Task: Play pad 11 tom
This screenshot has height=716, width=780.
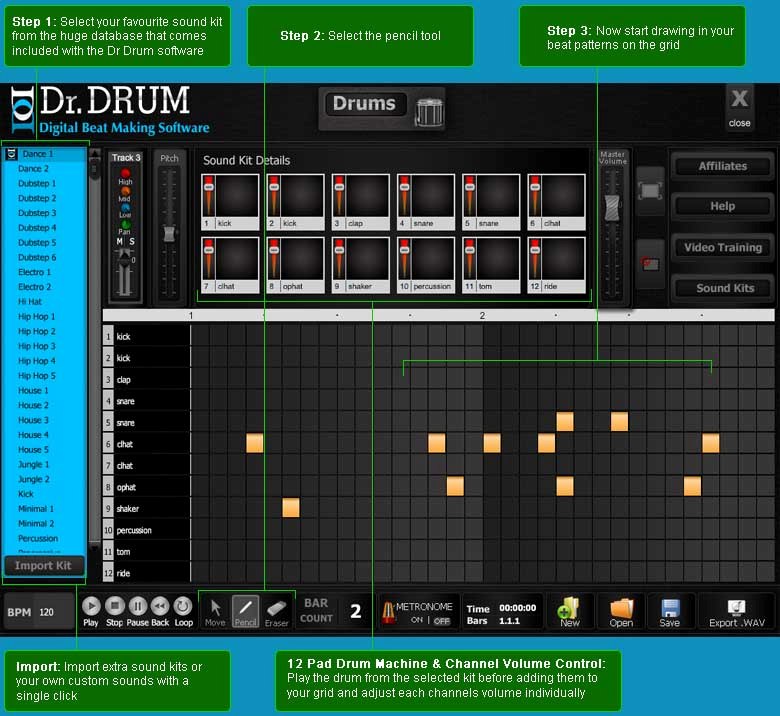Action: coord(497,259)
